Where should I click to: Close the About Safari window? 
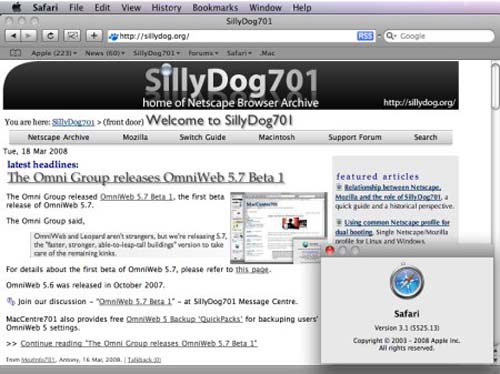329,250
